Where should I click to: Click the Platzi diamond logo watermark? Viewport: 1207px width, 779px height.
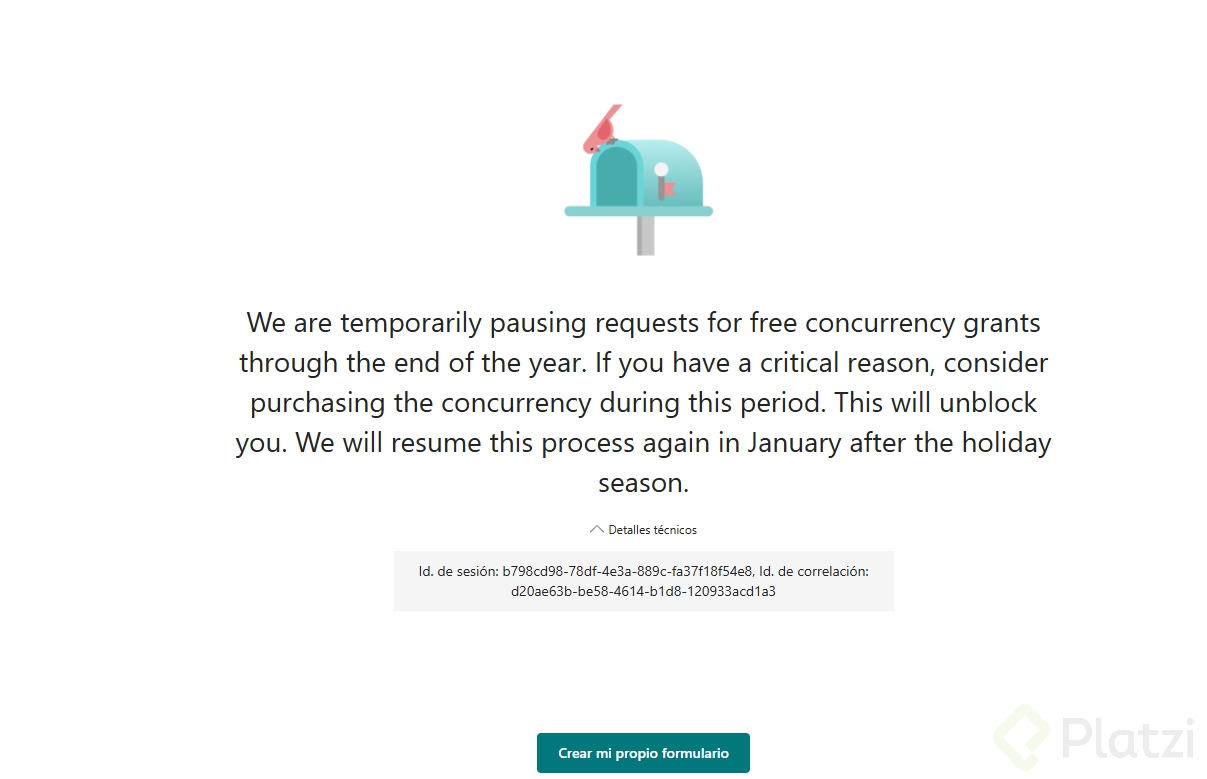[x=1022, y=739]
